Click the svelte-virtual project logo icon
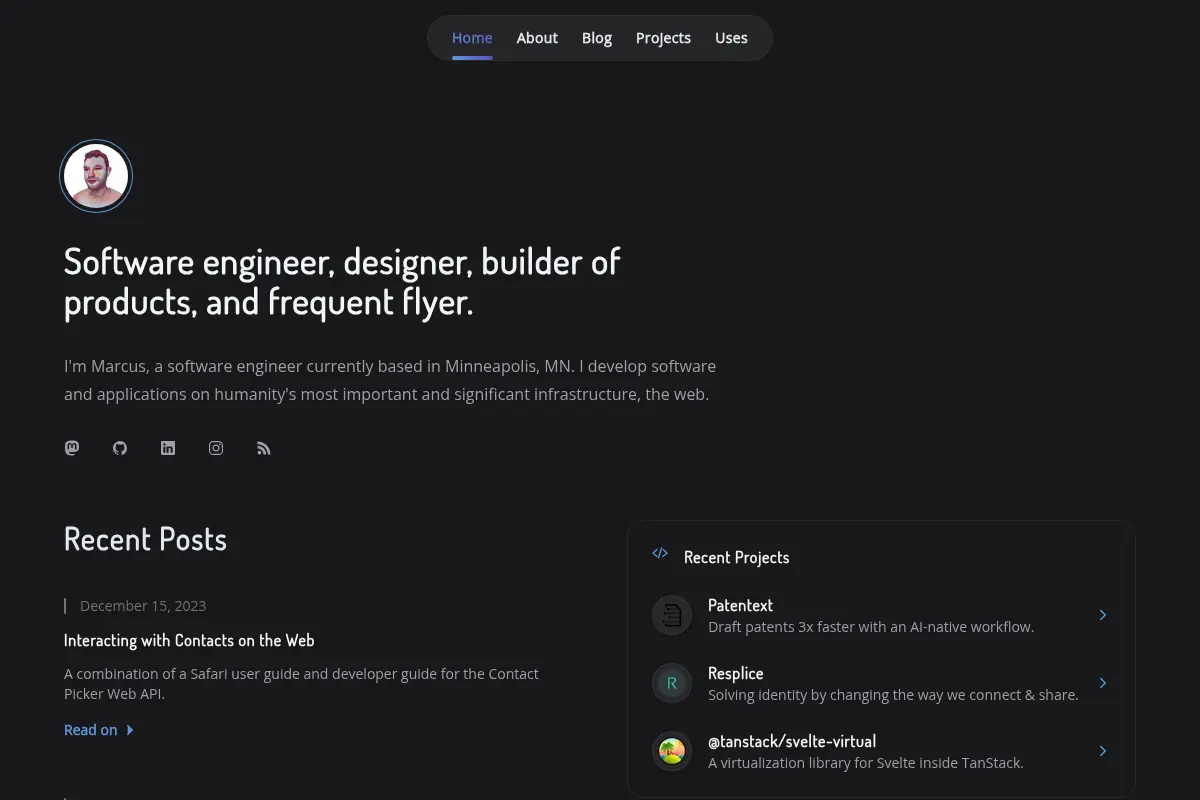Screen dimensions: 1200x800 672,751
